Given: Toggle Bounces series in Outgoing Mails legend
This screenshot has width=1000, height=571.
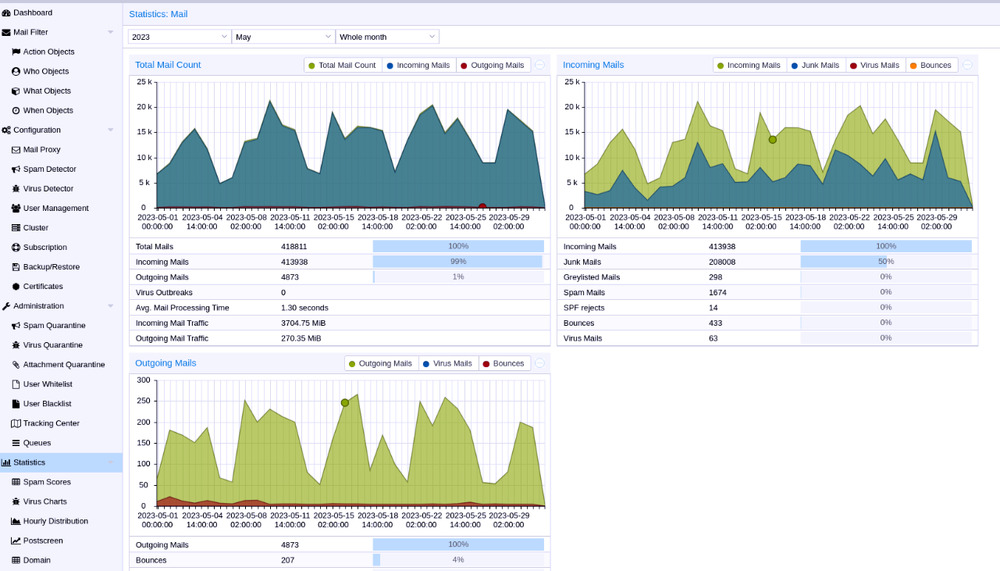Looking at the screenshot, I should 502,364.
